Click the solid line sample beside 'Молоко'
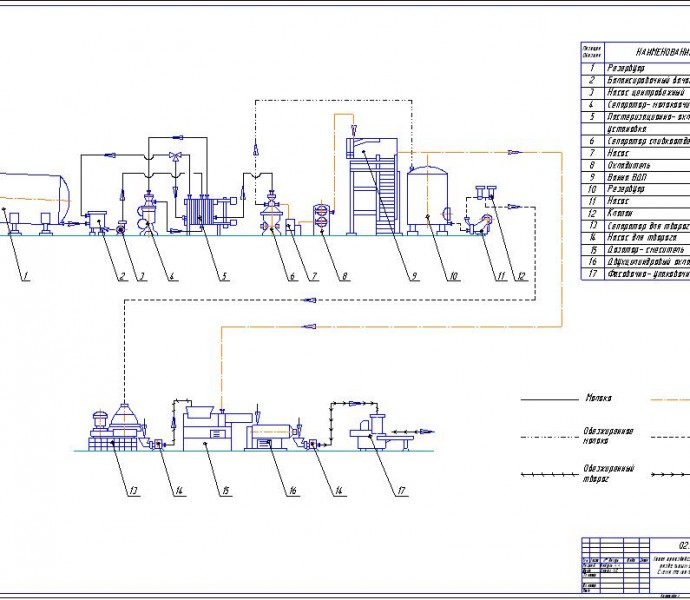 pos(550,400)
